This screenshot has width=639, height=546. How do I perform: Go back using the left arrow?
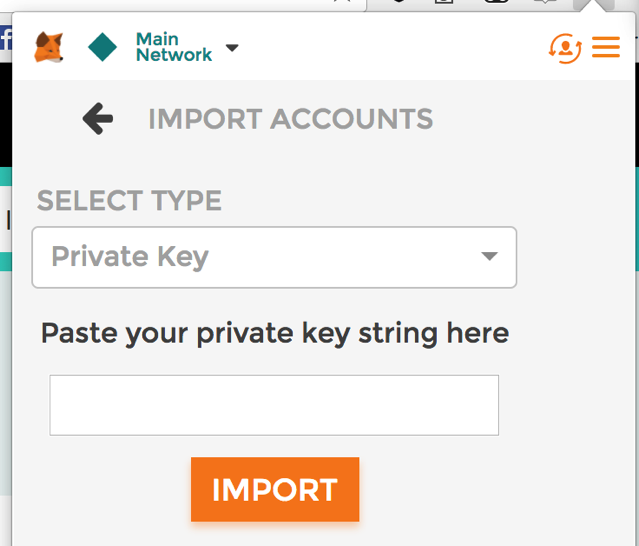click(98, 119)
